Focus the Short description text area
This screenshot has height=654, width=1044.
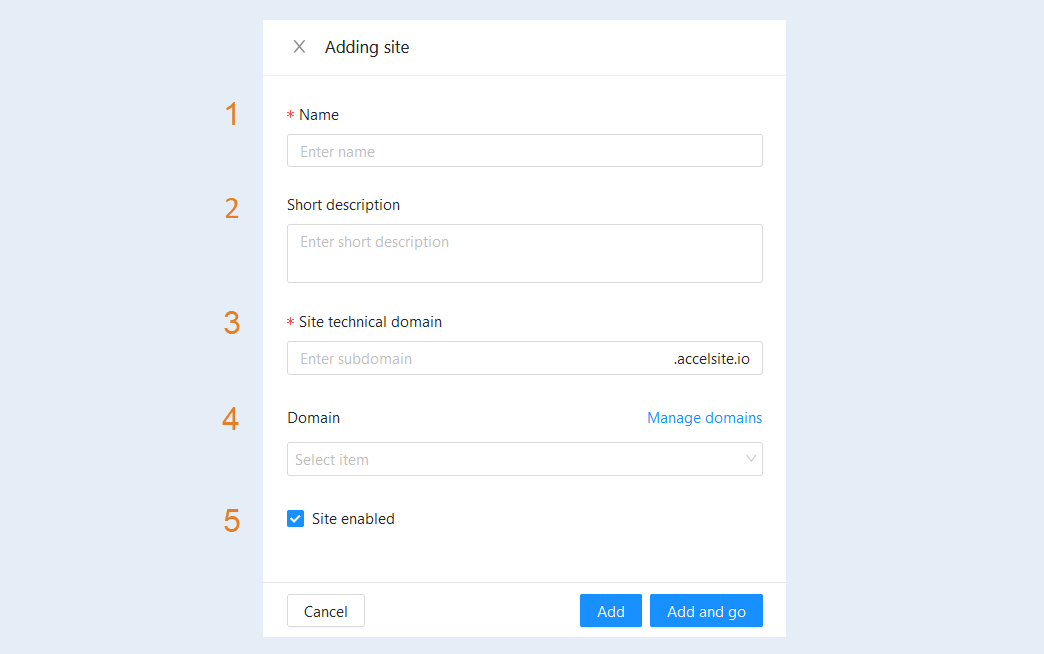click(525, 253)
